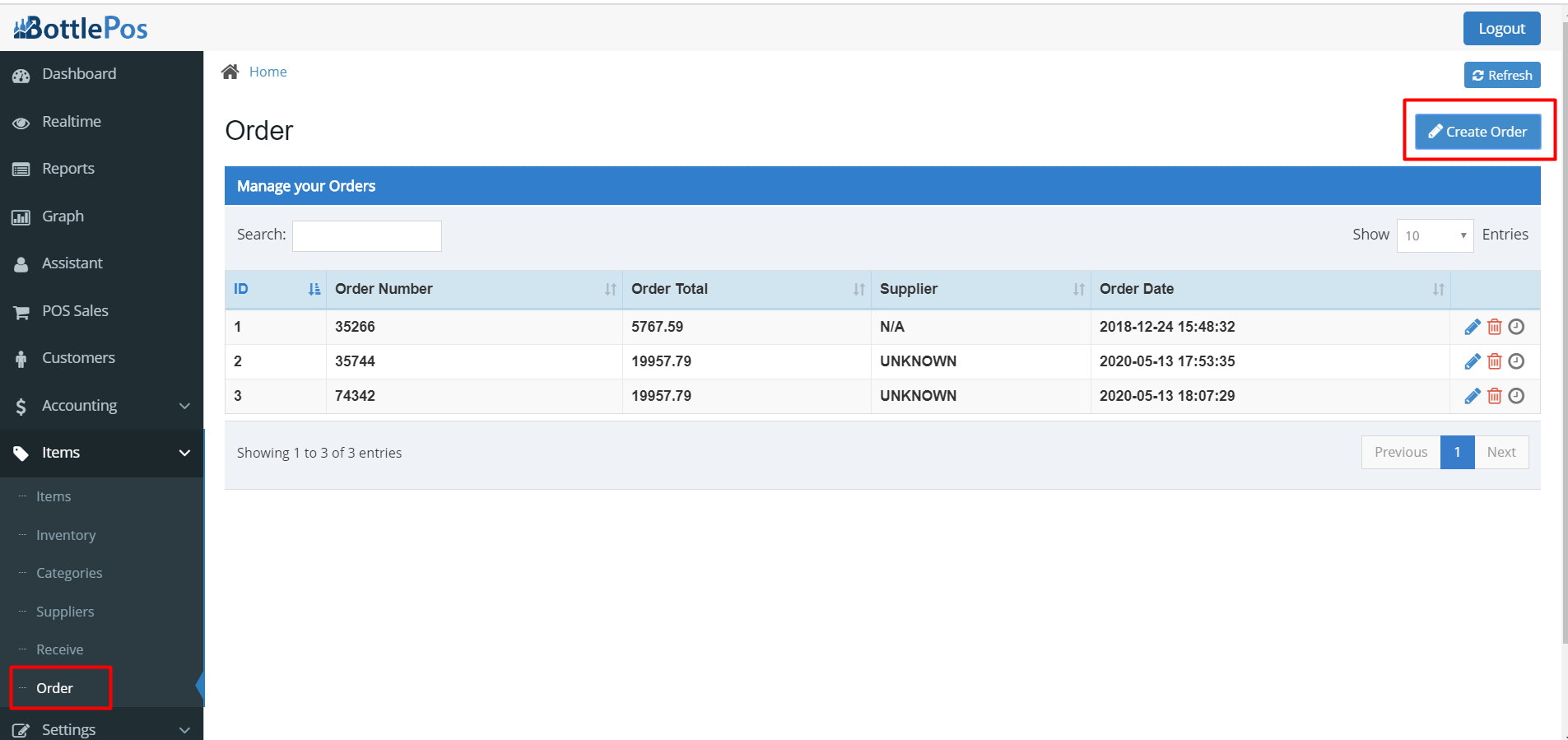Open Reports from sidebar
This screenshot has width=1568, height=740.
click(101, 169)
